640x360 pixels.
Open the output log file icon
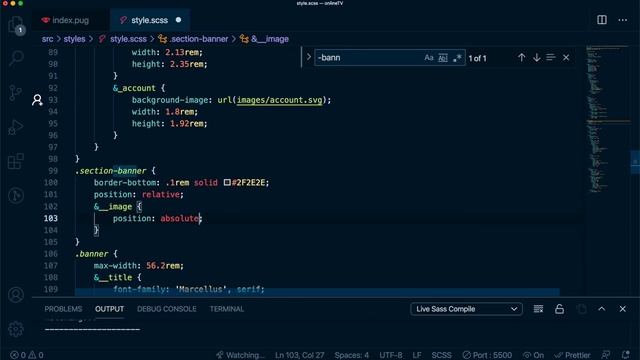point(582,309)
